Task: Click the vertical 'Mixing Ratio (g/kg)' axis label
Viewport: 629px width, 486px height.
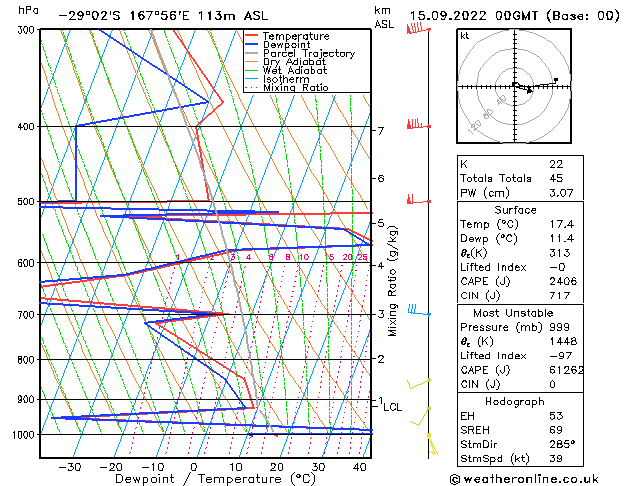Action: click(x=392, y=281)
